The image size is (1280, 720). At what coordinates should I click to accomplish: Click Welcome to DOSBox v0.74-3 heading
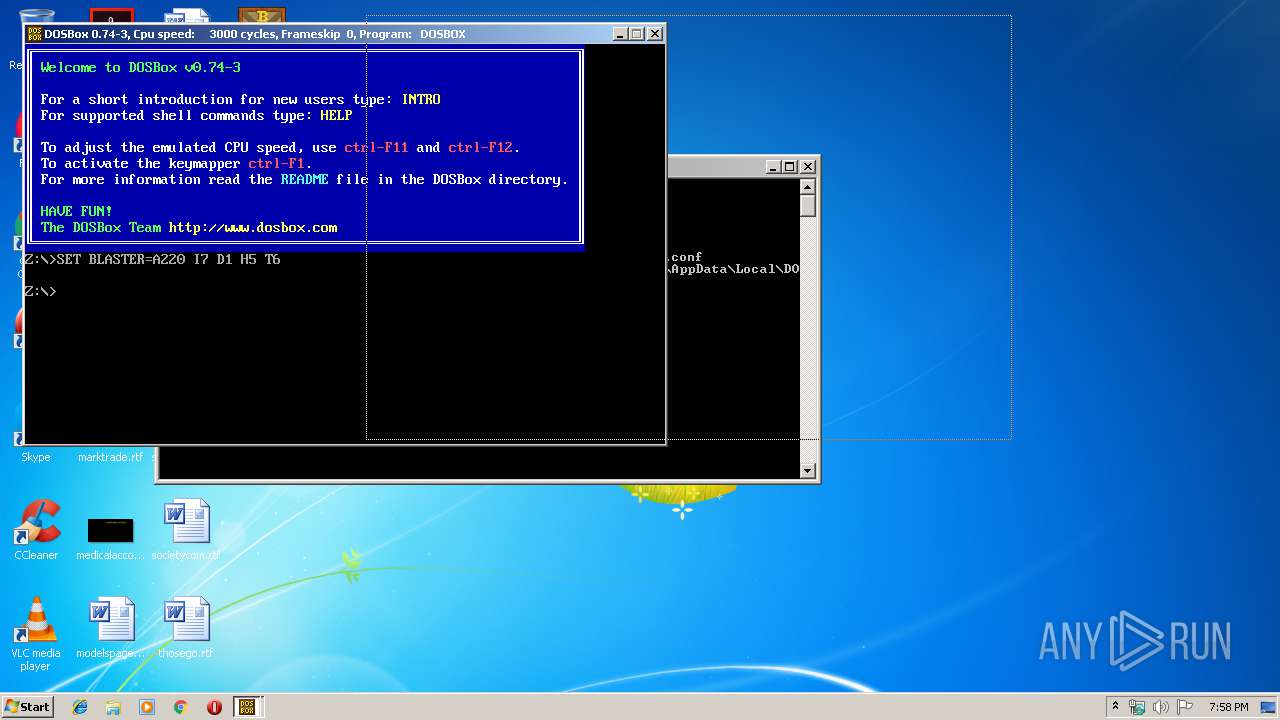(x=140, y=67)
